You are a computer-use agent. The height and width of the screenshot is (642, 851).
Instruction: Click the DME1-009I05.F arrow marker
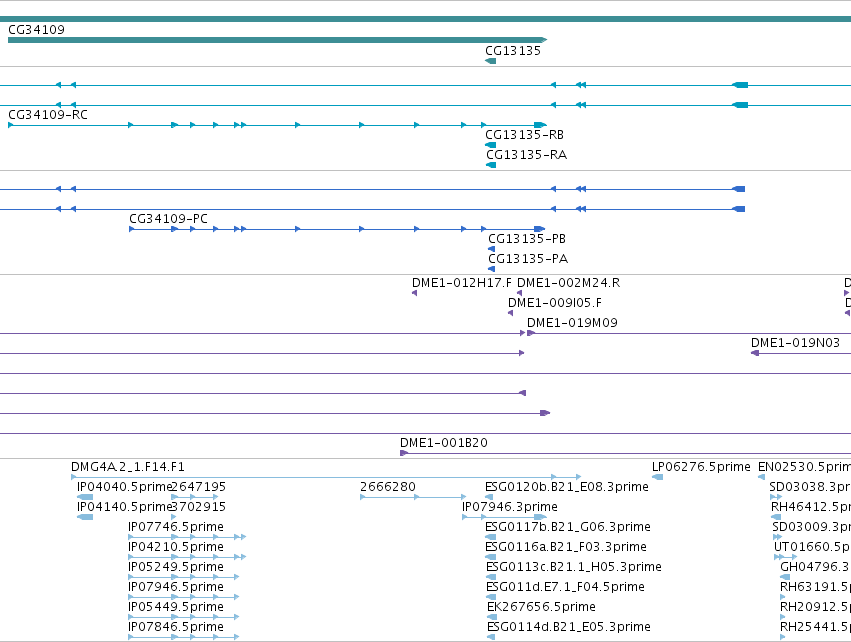[510, 313]
